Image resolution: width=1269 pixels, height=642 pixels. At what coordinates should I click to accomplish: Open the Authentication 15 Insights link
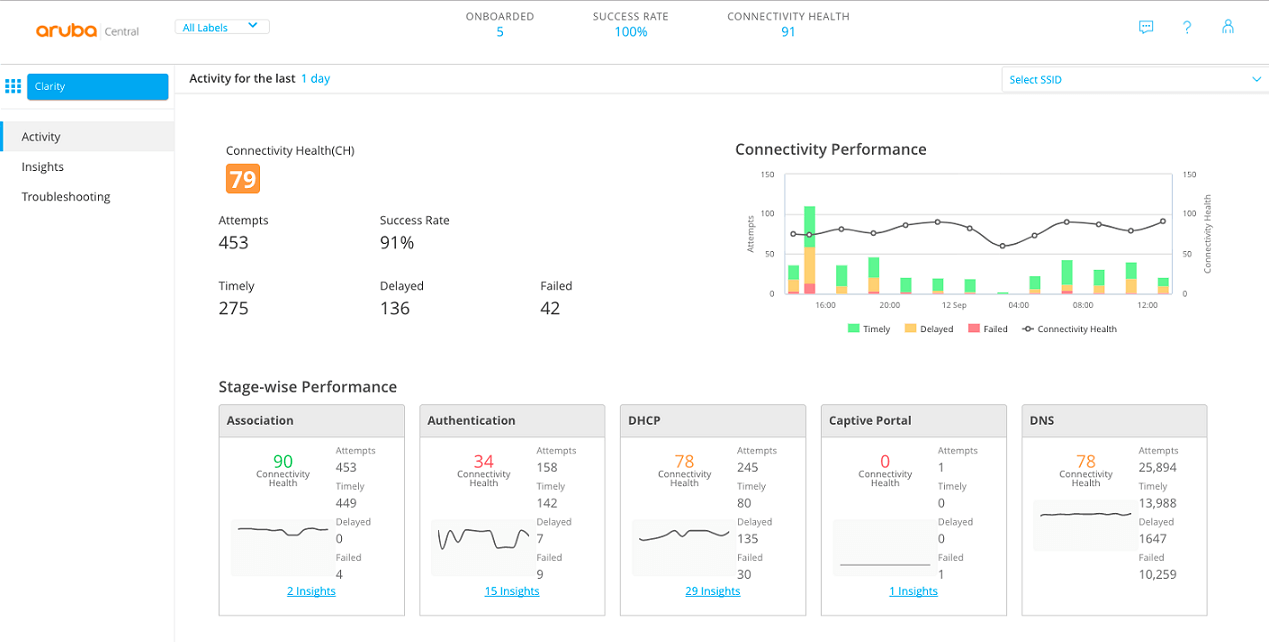(511, 591)
